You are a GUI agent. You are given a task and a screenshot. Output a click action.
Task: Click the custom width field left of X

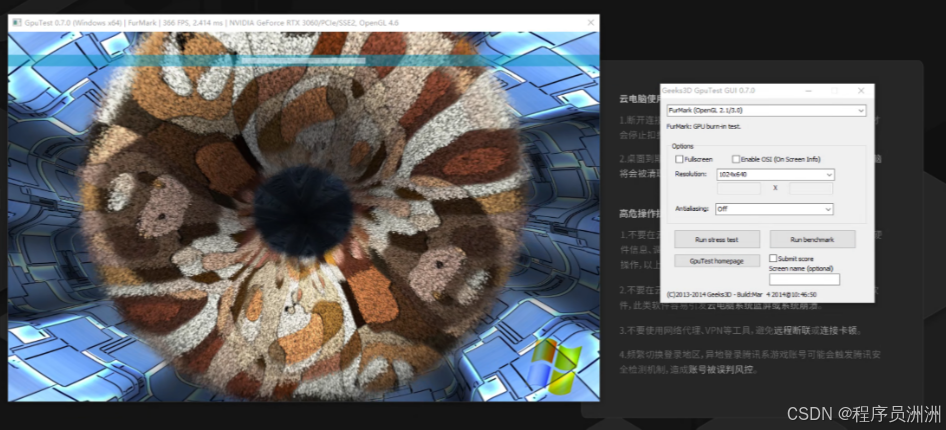click(x=739, y=188)
